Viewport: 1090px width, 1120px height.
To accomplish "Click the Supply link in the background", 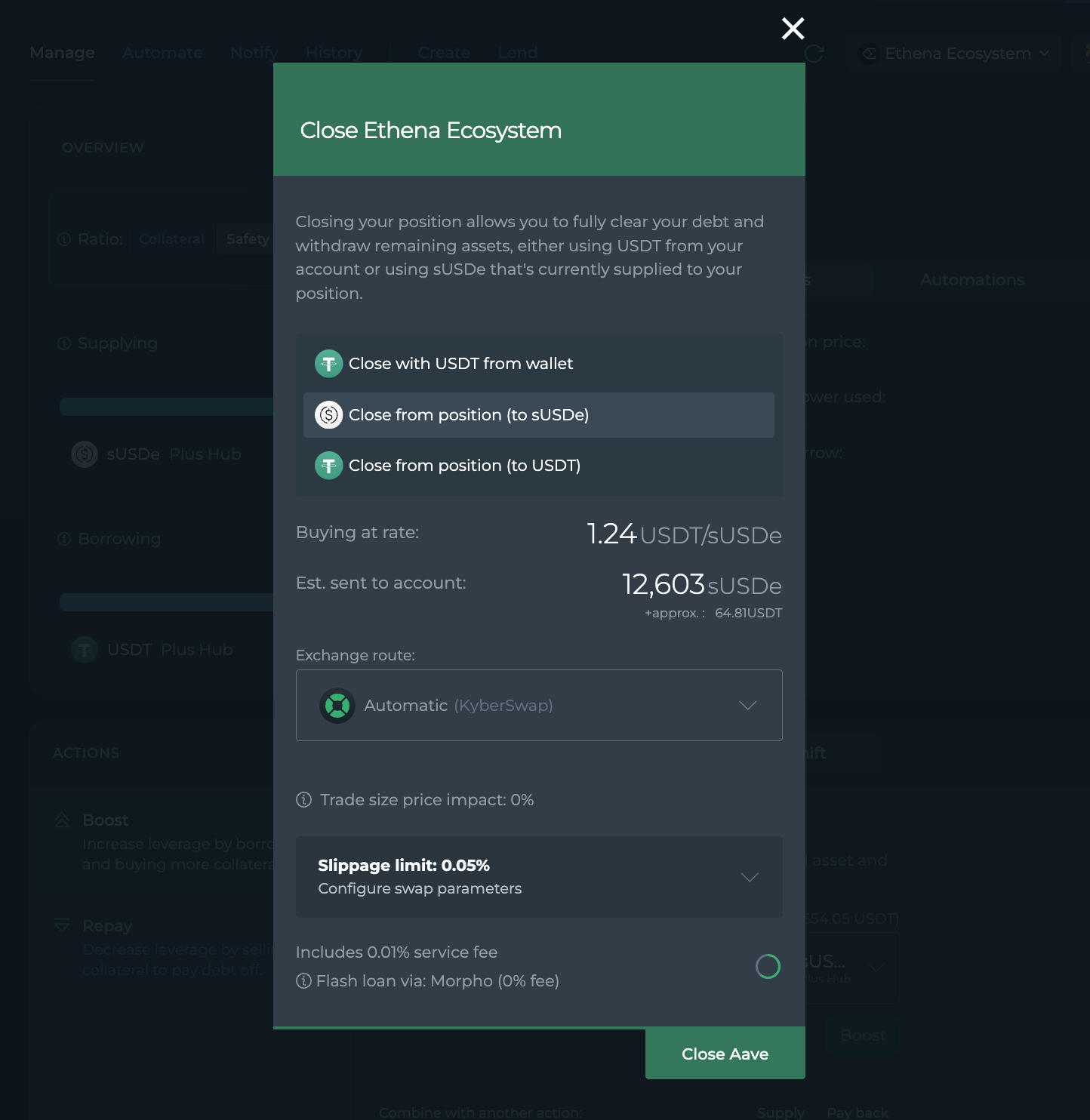I will pos(781,1112).
